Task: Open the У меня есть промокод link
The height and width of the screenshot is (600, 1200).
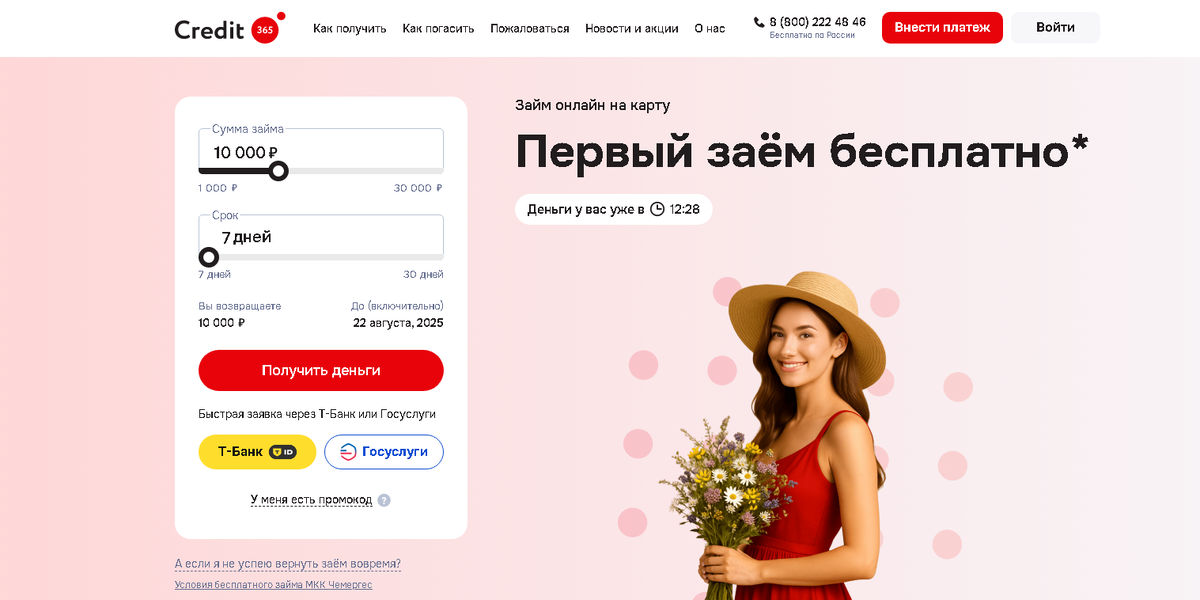Action: tap(311, 500)
